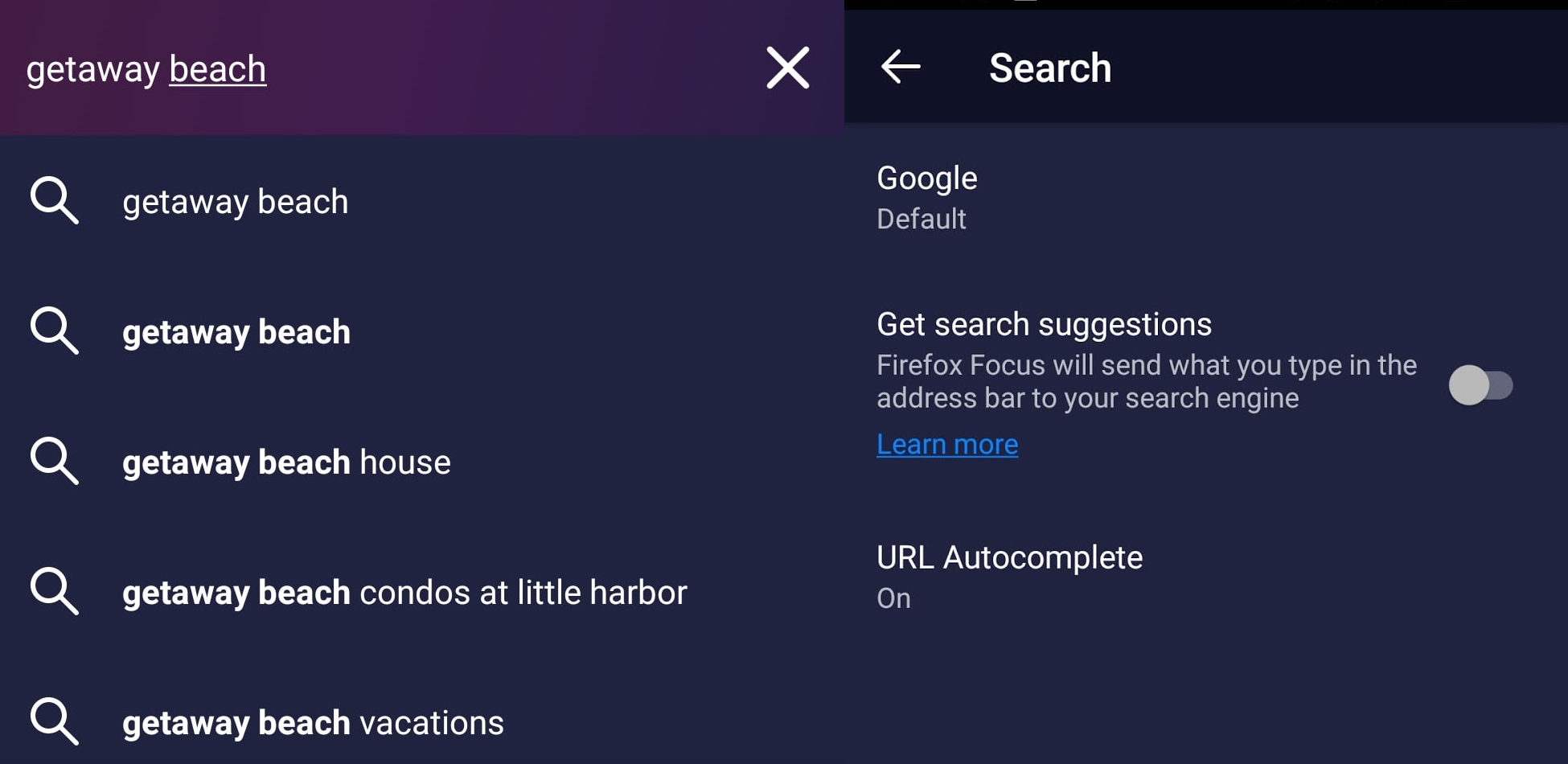Viewport: 1568px width, 764px height.
Task: Click the magnifier icon beside bold 'getaway beach'
Action: point(55,331)
